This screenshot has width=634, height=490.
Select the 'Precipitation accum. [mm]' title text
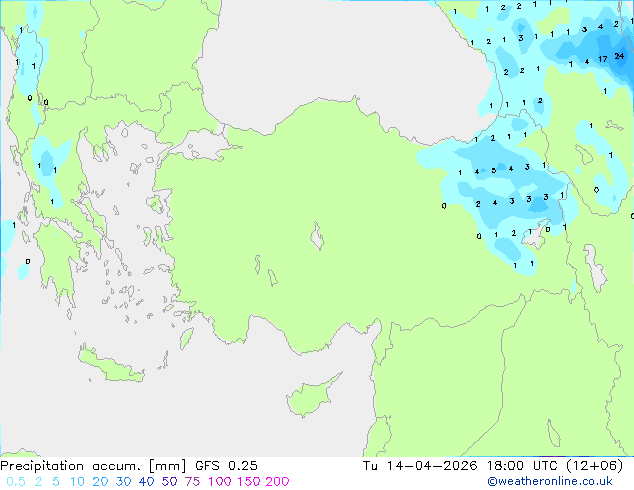tap(93, 466)
